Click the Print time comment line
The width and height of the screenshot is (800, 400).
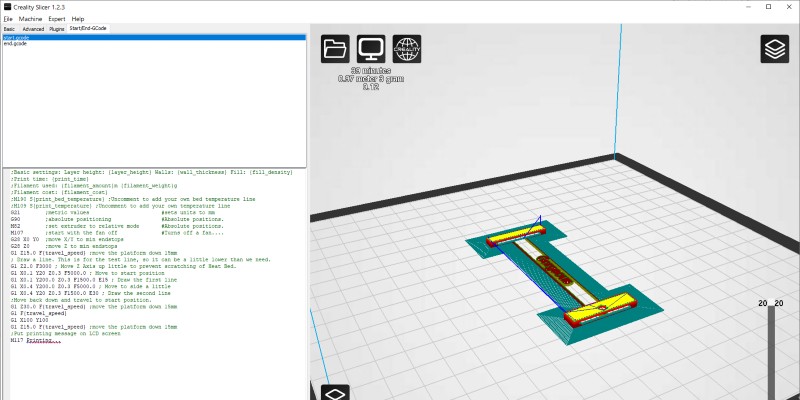point(50,179)
